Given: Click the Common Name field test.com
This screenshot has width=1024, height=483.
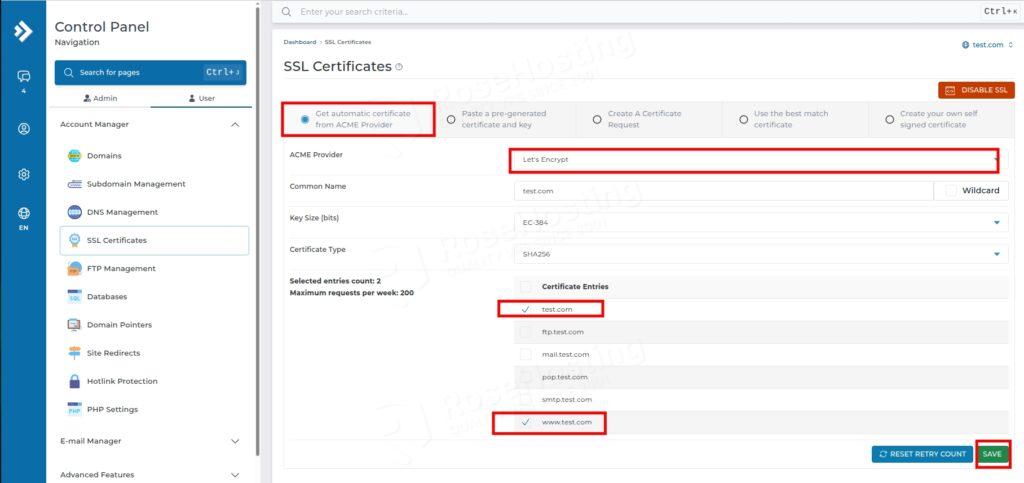Looking at the screenshot, I should click(724, 191).
